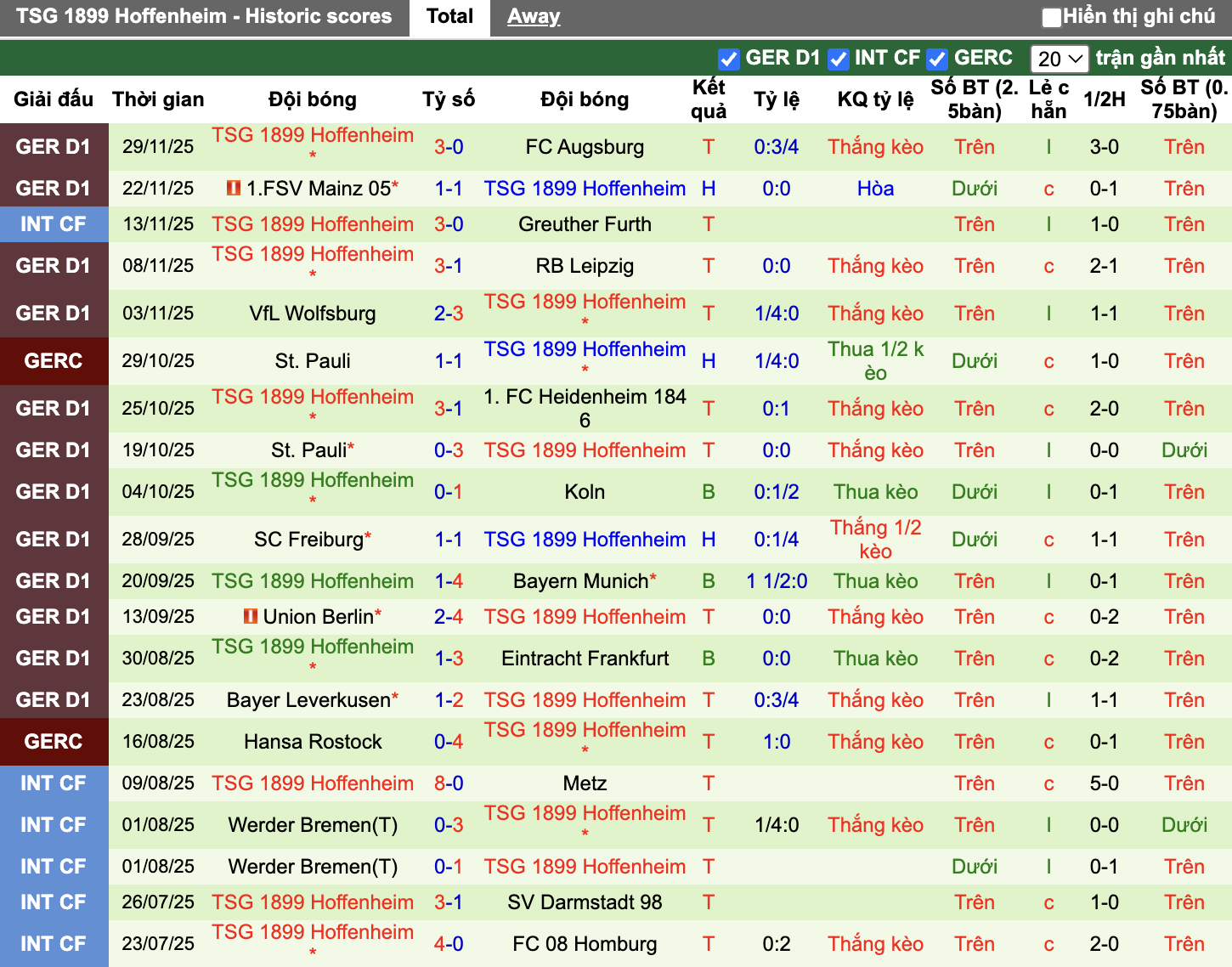This screenshot has width=1232, height=967.
Task: Open the 1-4 score versus Bayern Munich
Action: pyautogui.click(x=449, y=581)
